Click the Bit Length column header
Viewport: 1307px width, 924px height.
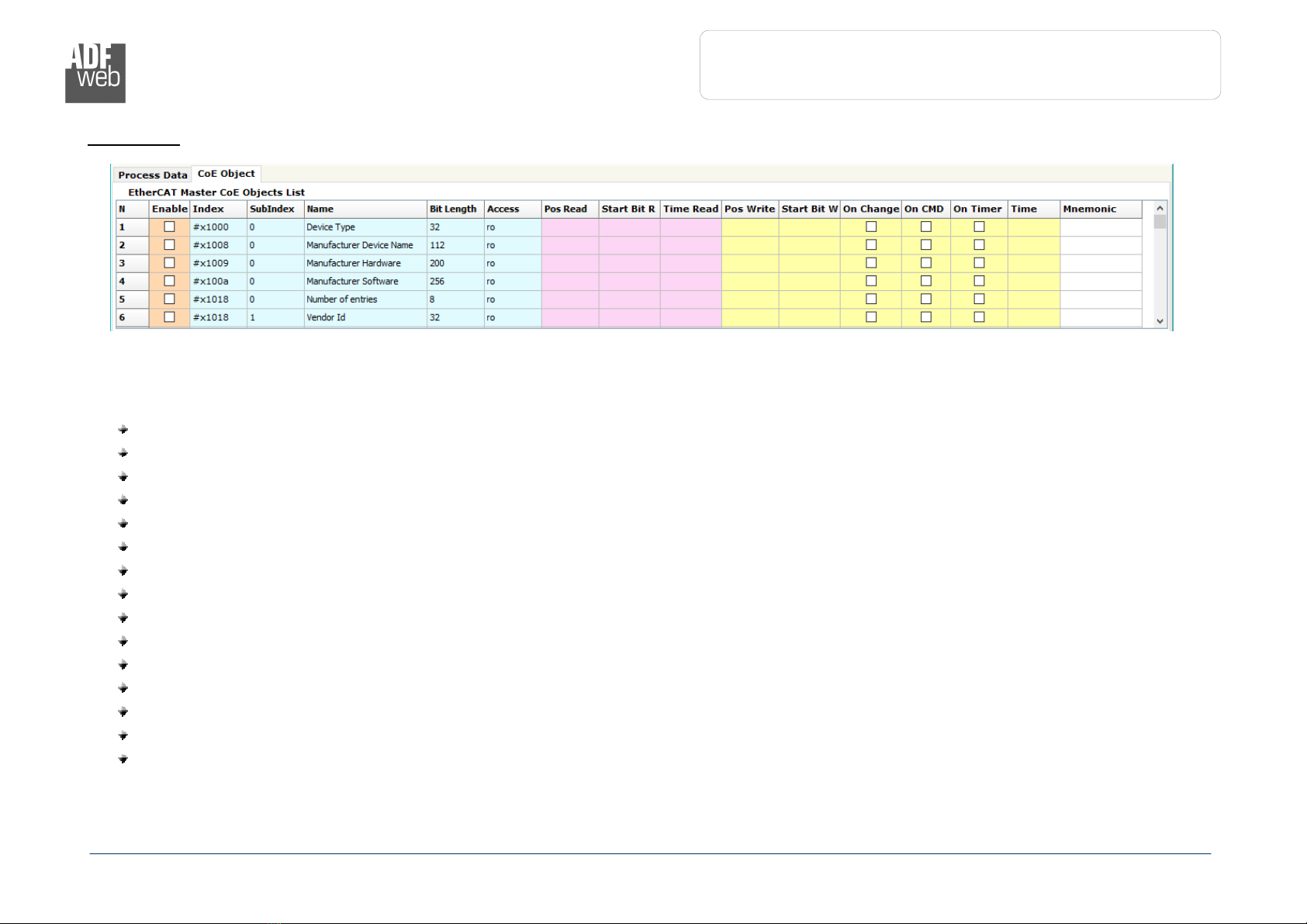(455, 209)
